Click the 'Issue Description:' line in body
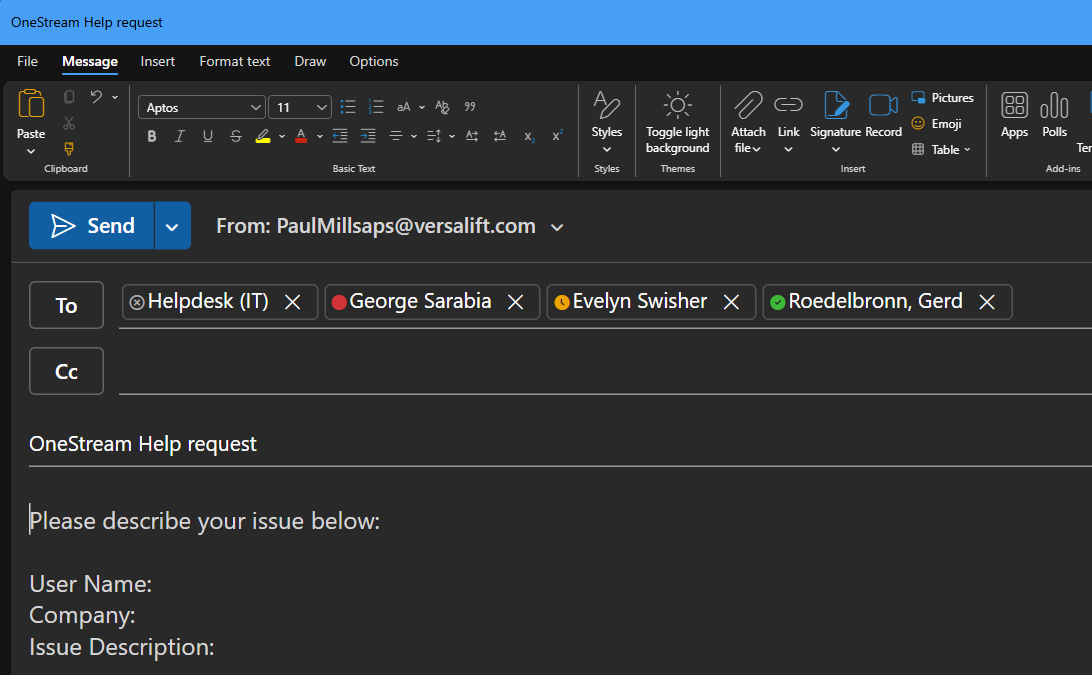Viewport: 1092px width, 675px height. coord(122,647)
